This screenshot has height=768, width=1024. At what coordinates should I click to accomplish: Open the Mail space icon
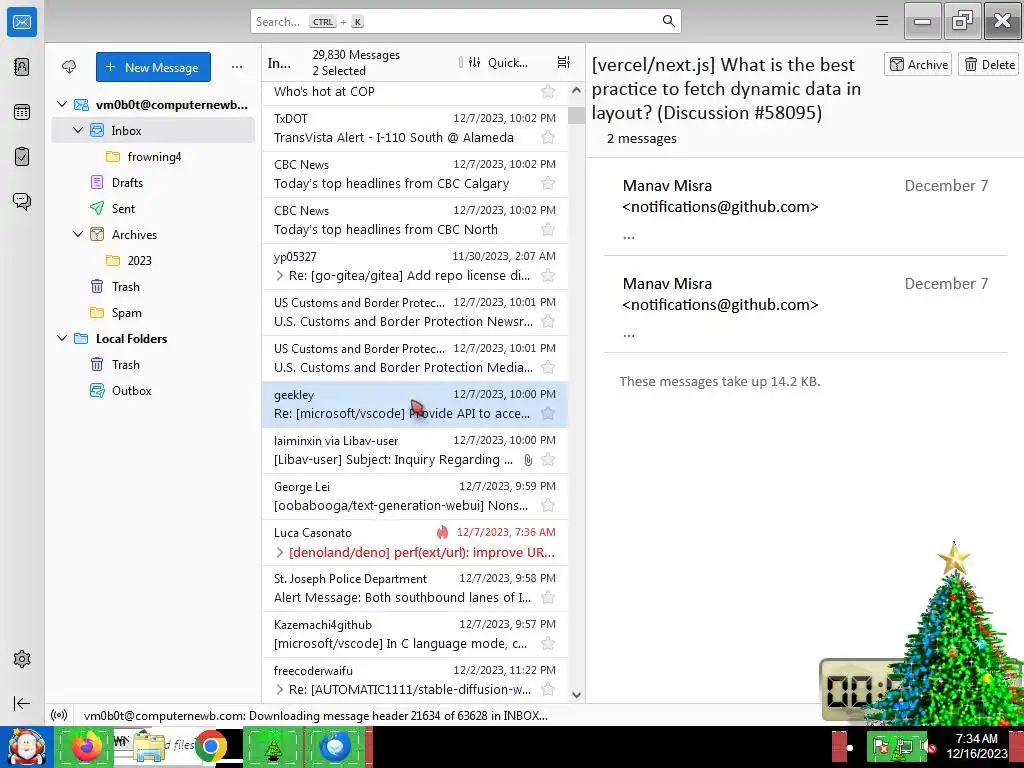pyautogui.click(x=22, y=22)
